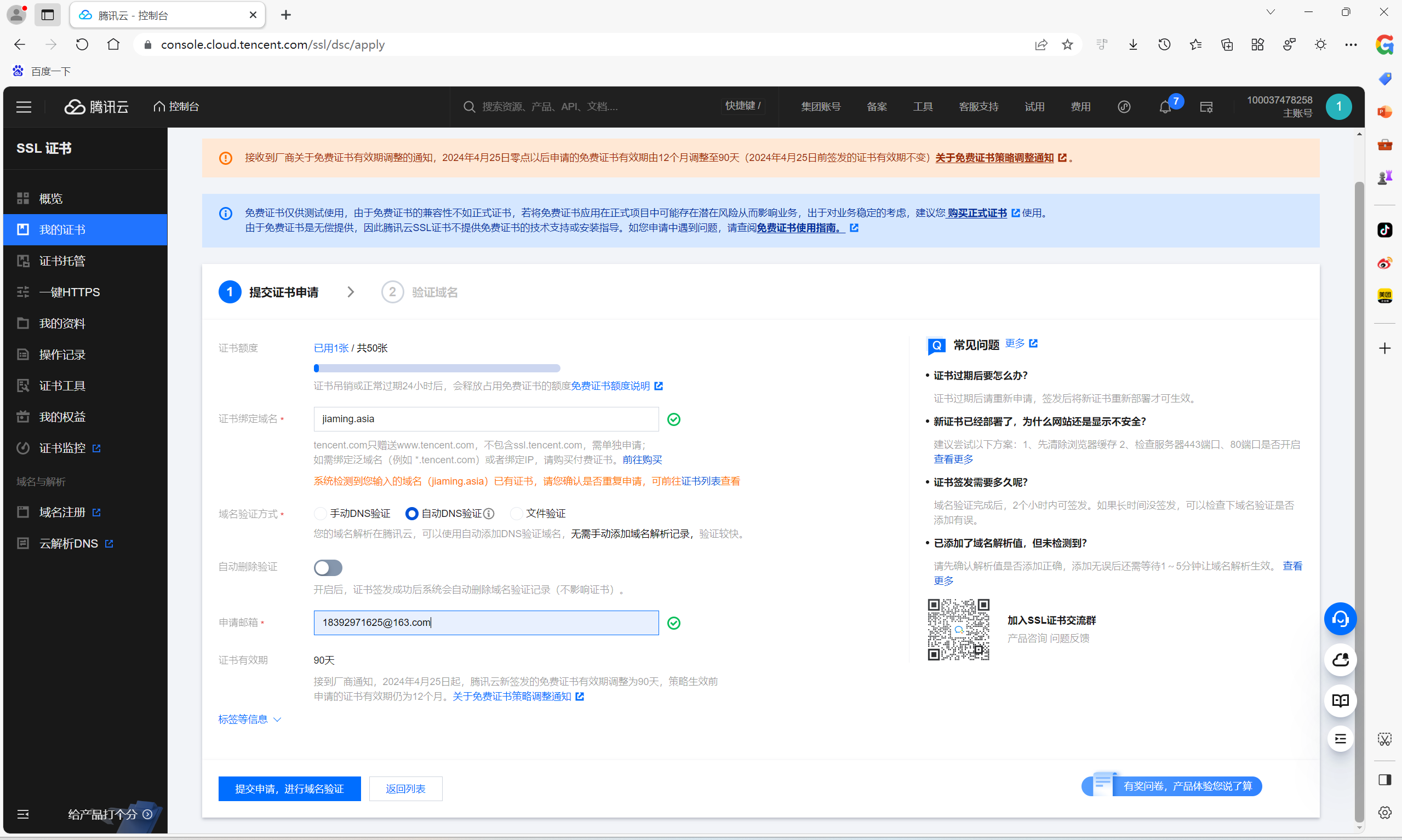Click the user avatar circle in header
Image resolution: width=1402 pixels, height=840 pixels.
(1338, 107)
